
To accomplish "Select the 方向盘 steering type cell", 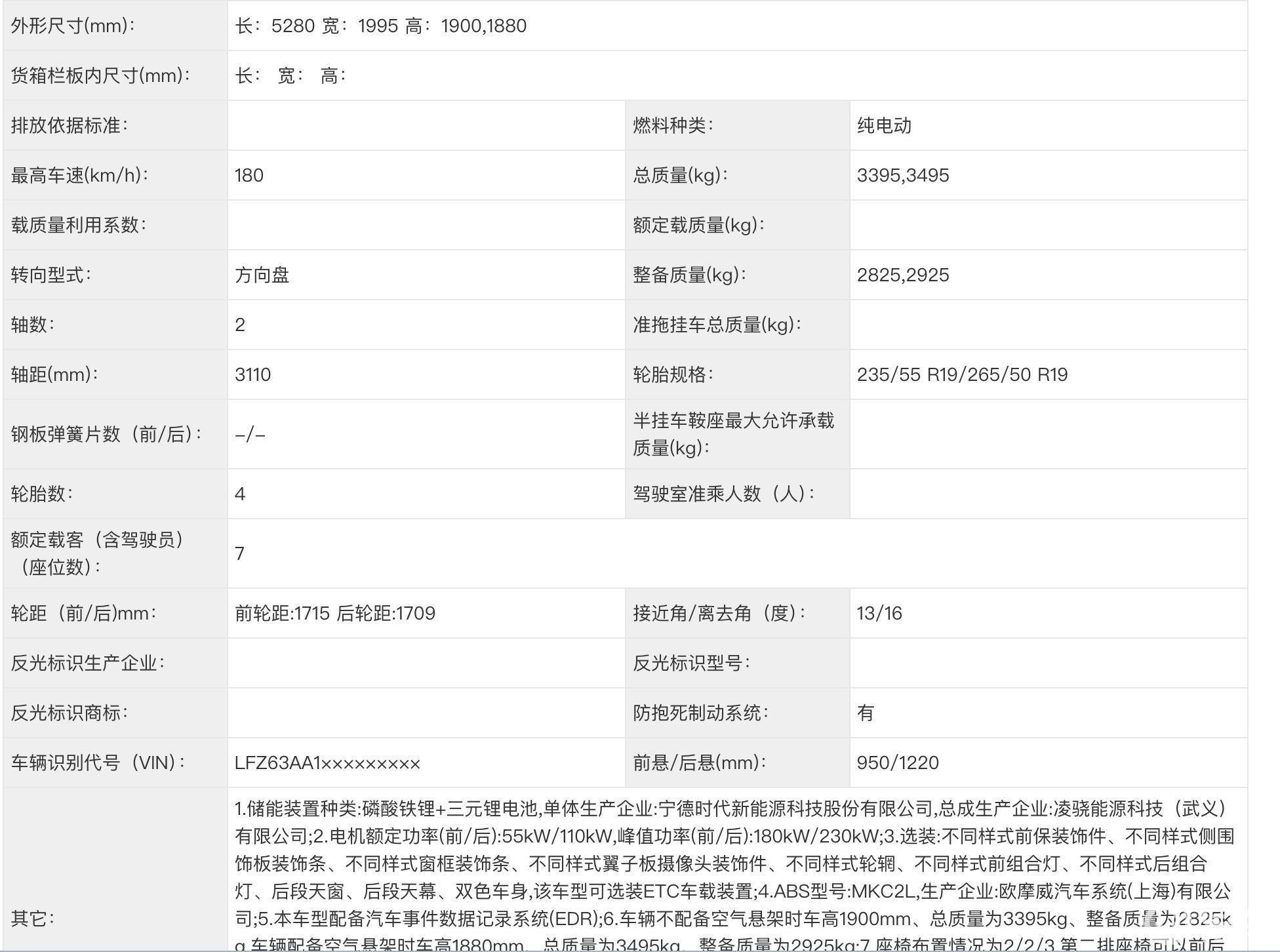I will click(262, 275).
